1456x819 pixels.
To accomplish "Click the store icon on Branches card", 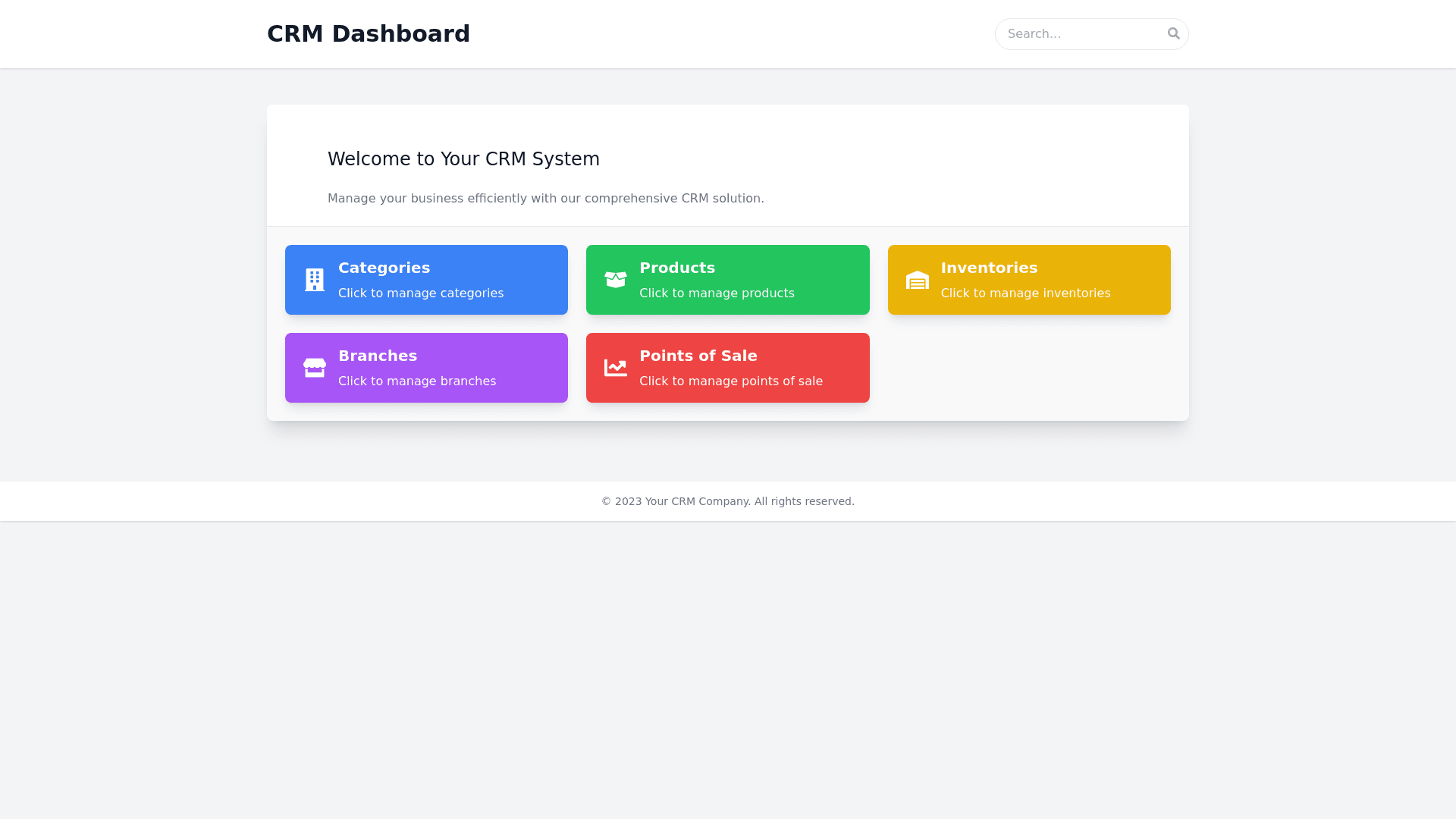I will click(x=314, y=368).
